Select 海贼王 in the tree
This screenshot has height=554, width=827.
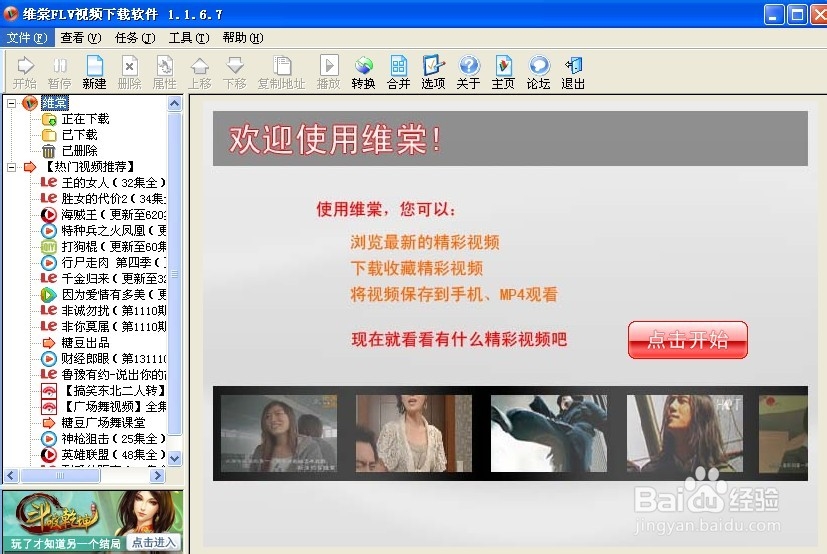pos(113,215)
